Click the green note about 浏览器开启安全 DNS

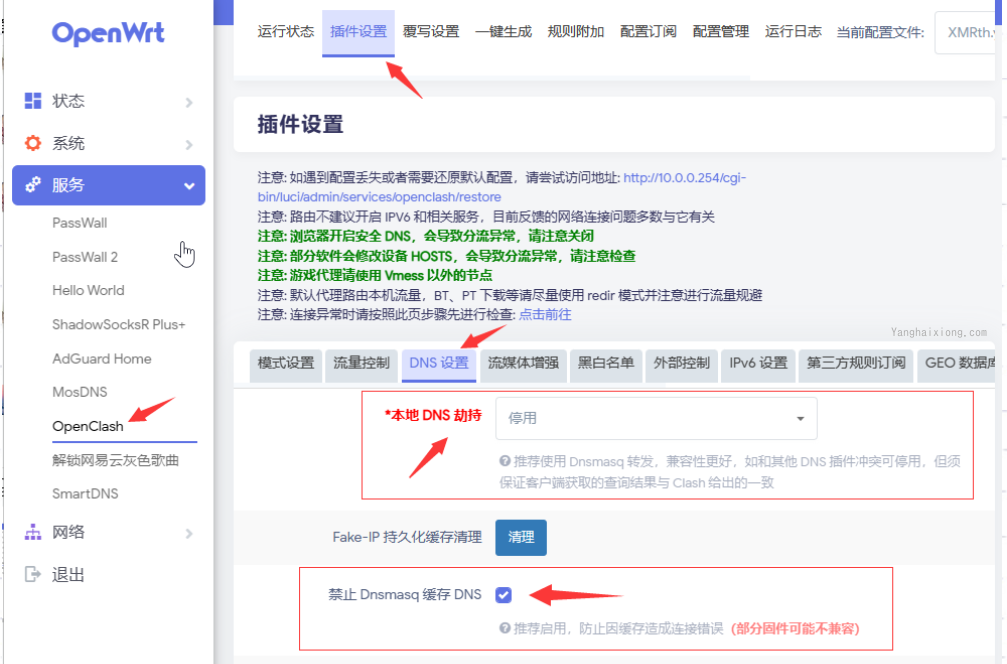[426, 236]
